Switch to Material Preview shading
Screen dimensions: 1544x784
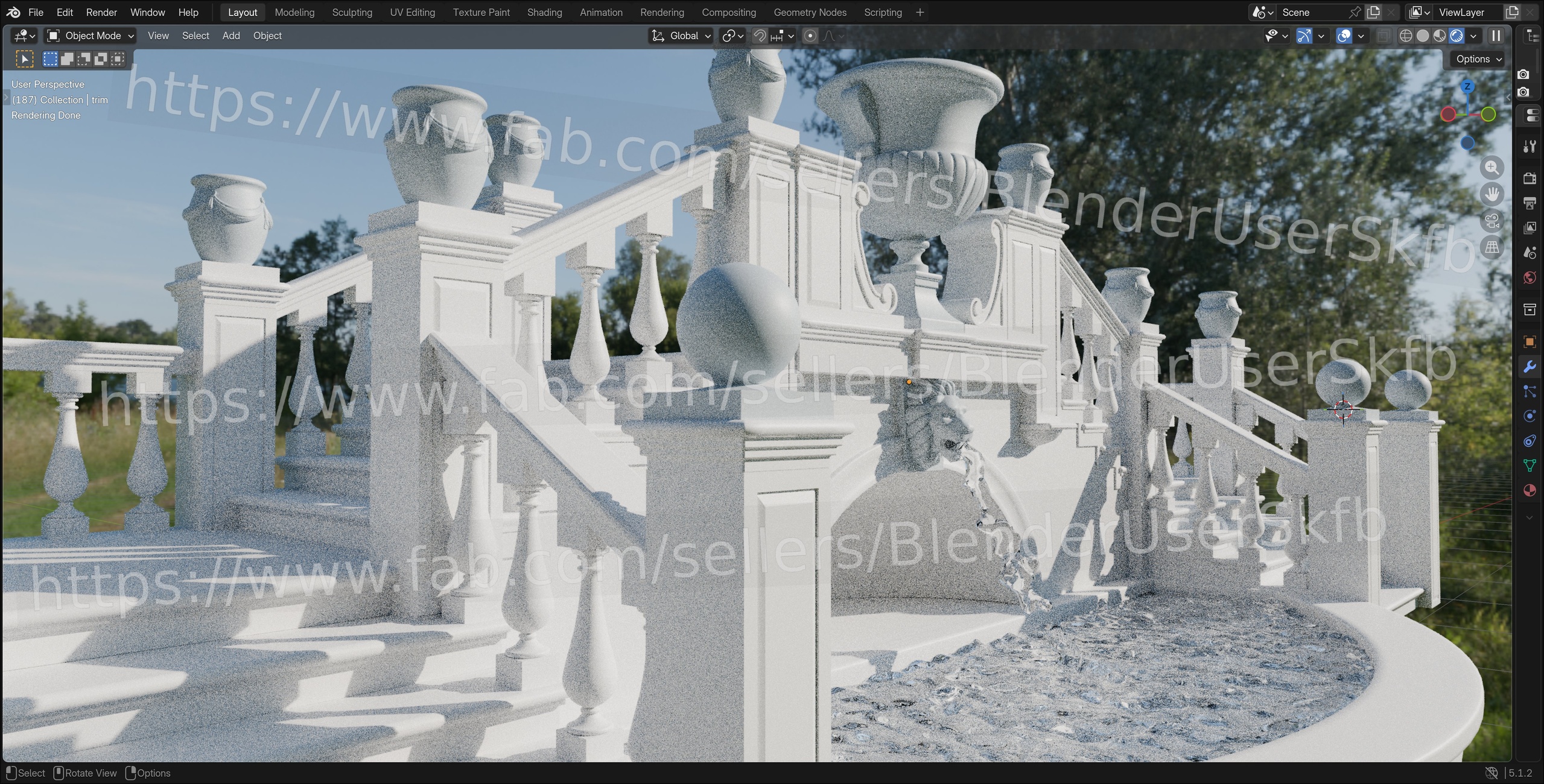pyautogui.click(x=1440, y=36)
